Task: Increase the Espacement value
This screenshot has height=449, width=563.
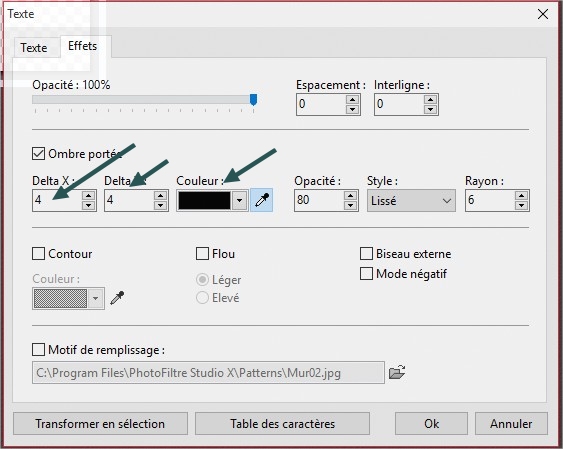Action: coord(353,99)
